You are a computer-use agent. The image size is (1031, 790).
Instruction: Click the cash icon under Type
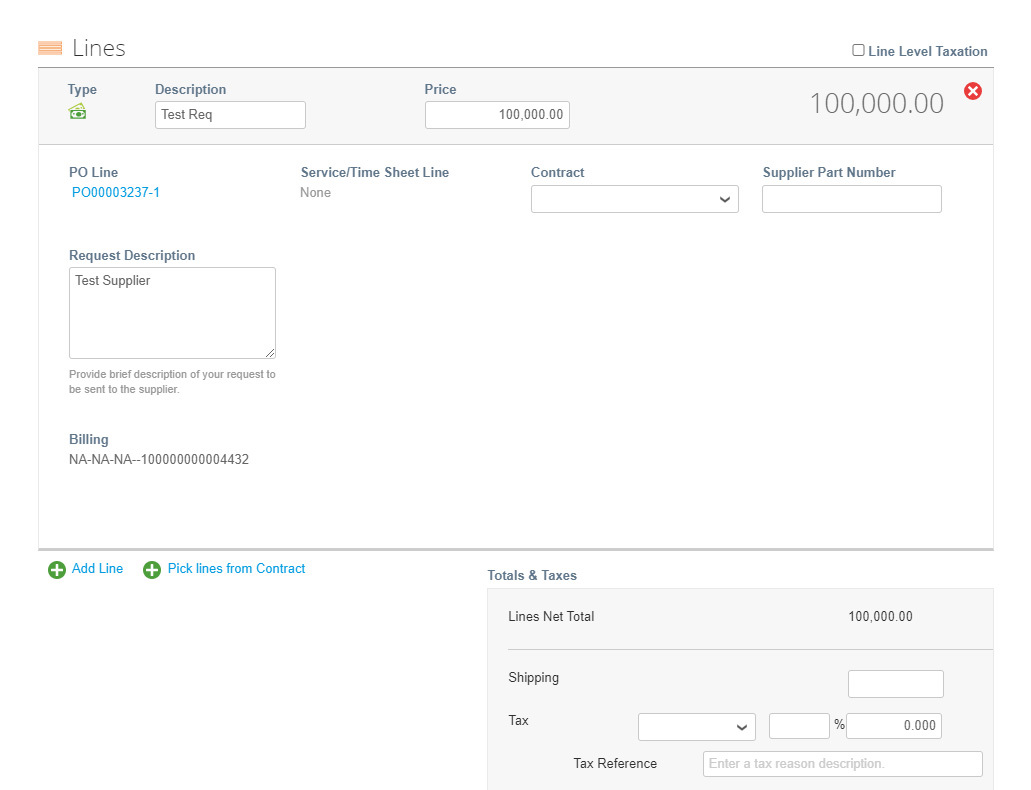77,112
